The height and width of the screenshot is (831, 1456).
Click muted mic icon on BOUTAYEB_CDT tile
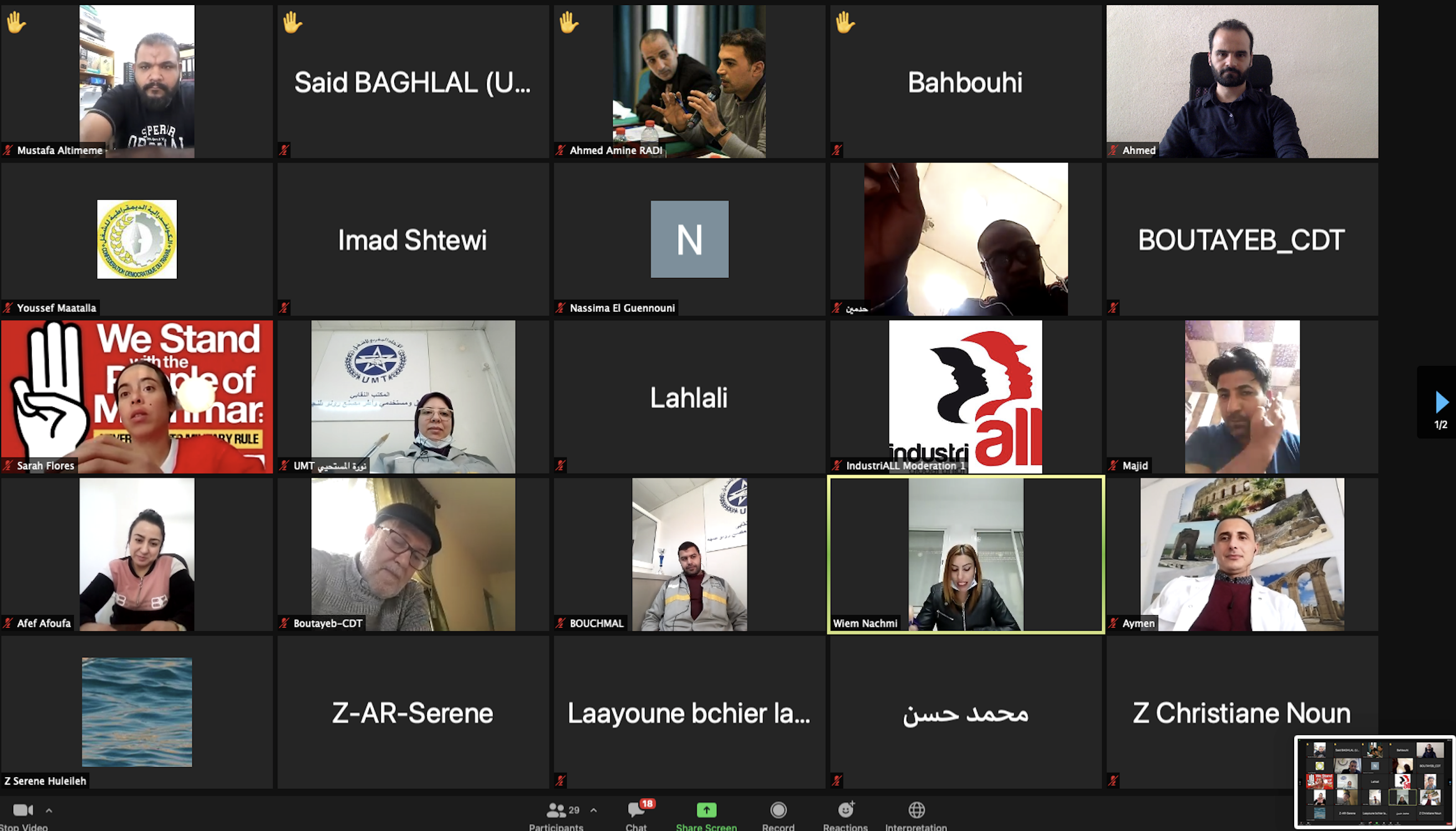click(x=1113, y=308)
